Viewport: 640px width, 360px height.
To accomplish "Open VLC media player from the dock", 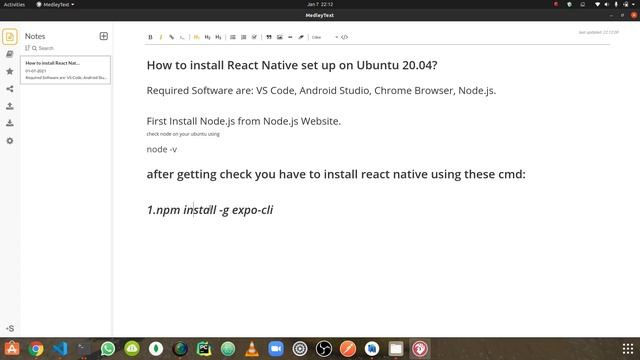I will [252, 349].
